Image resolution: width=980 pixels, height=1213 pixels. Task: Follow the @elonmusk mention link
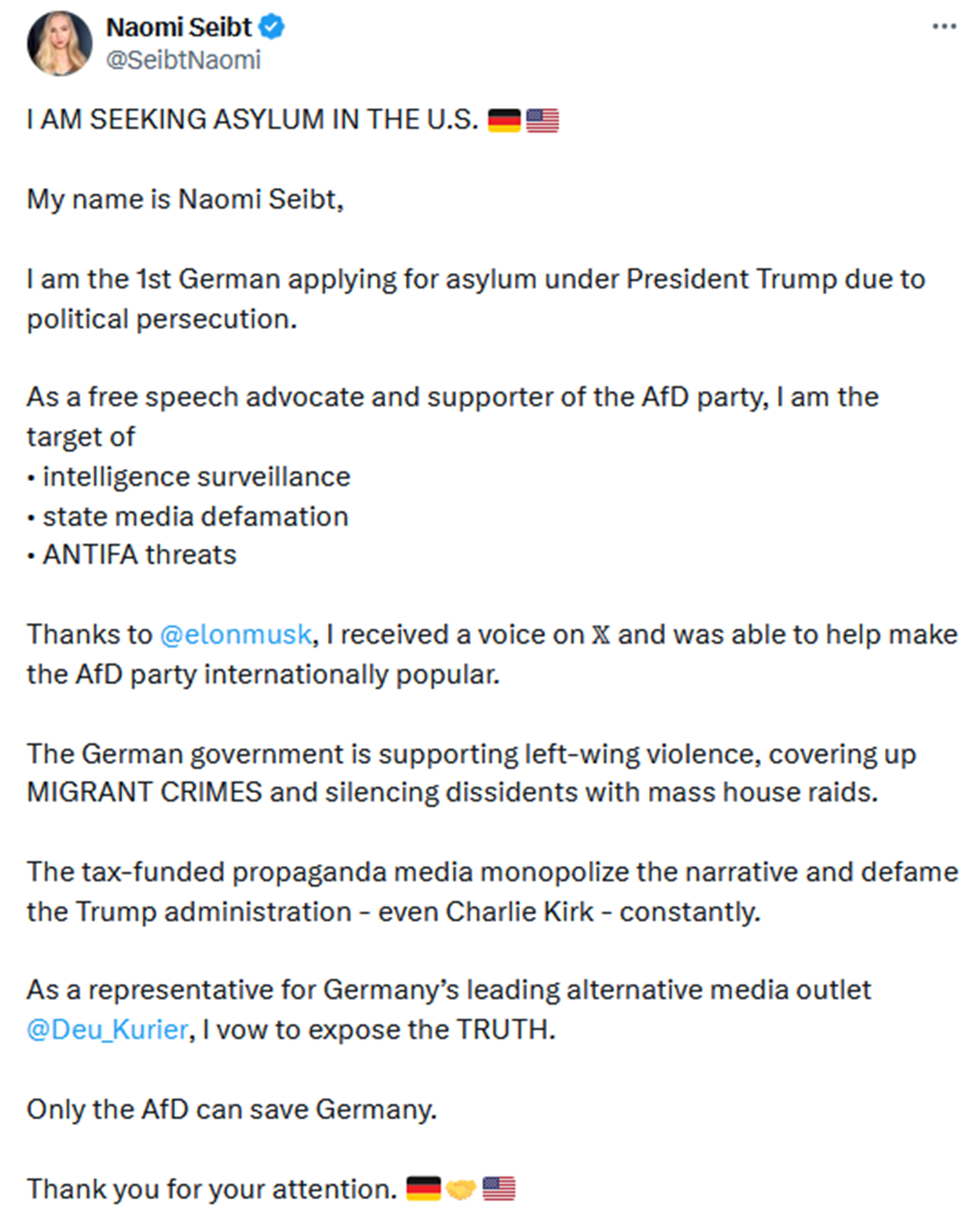[x=236, y=635]
